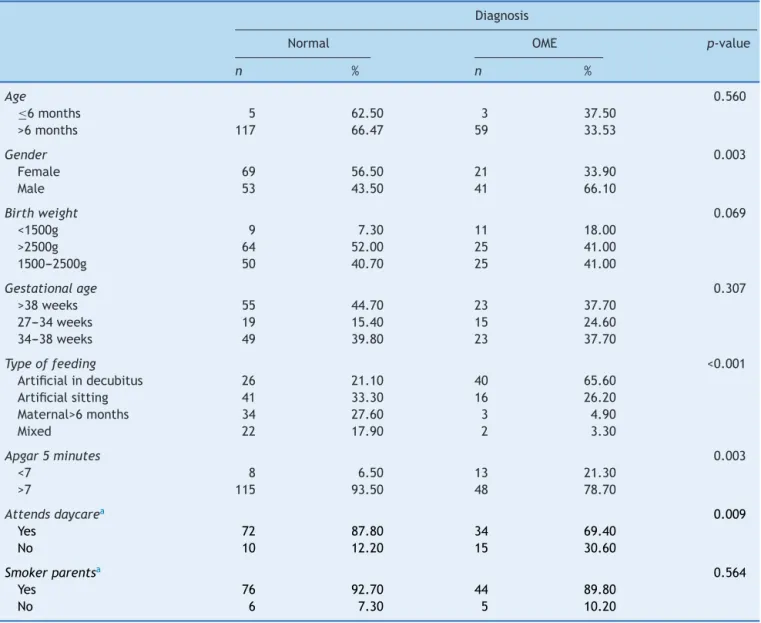Click the 'Diagnosis' column header
The width and height of the screenshot is (761, 623).
(501, 16)
